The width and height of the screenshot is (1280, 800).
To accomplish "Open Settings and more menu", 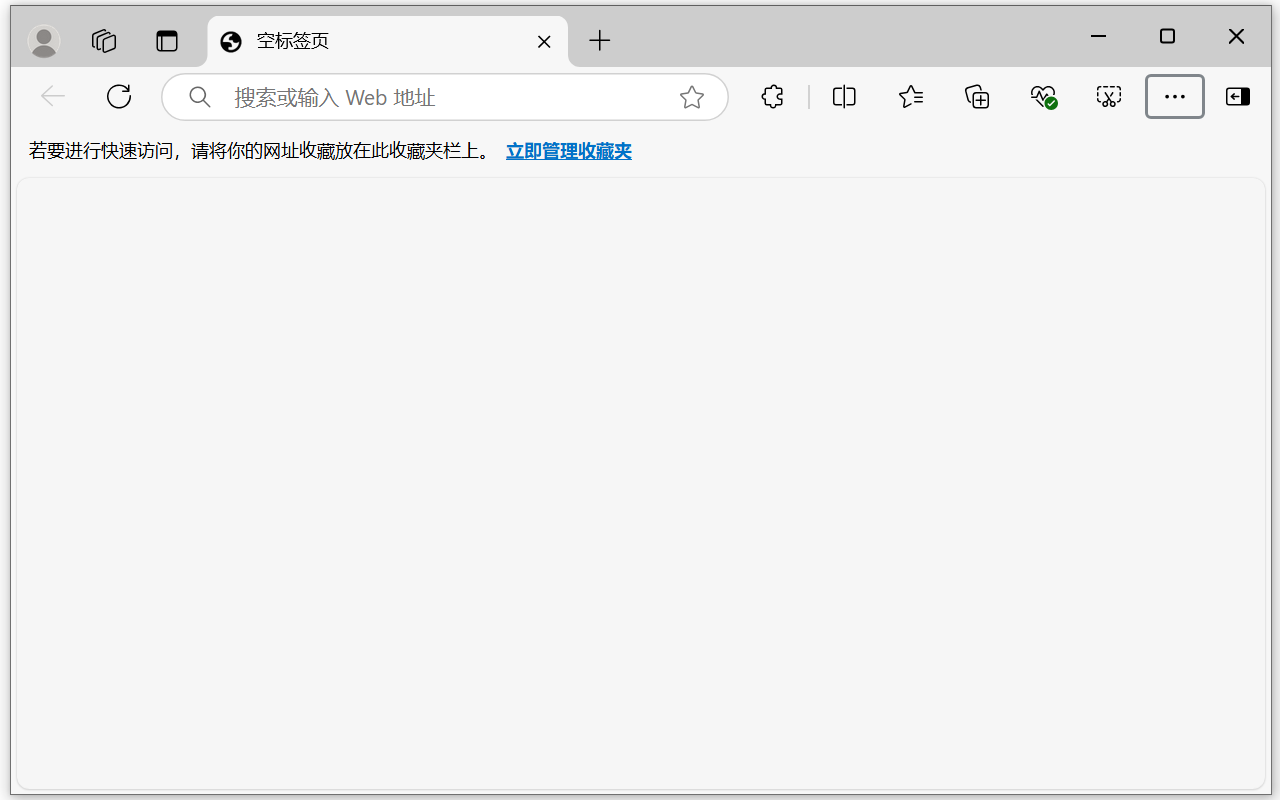I will [x=1175, y=97].
